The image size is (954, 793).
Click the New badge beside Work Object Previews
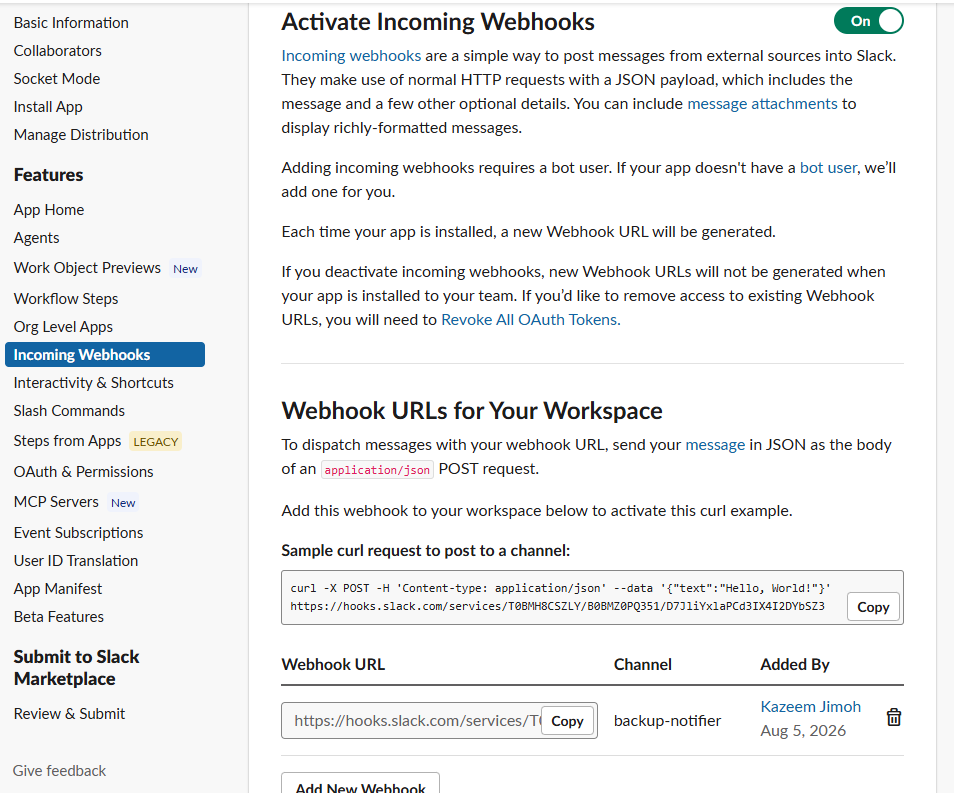(x=185, y=269)
